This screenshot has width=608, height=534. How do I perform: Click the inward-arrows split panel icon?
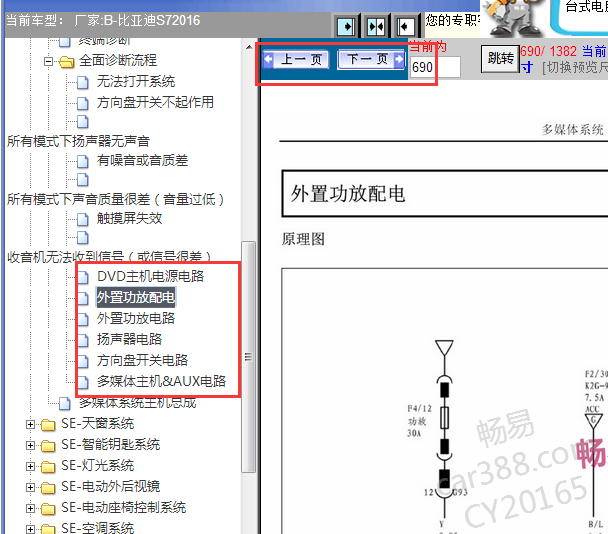(375, 27)
